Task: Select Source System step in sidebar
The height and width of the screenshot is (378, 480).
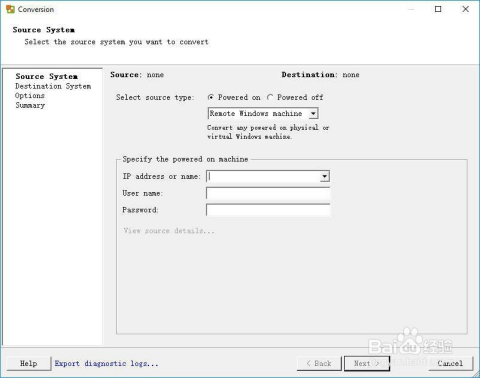Action: [x=46, y=76]
